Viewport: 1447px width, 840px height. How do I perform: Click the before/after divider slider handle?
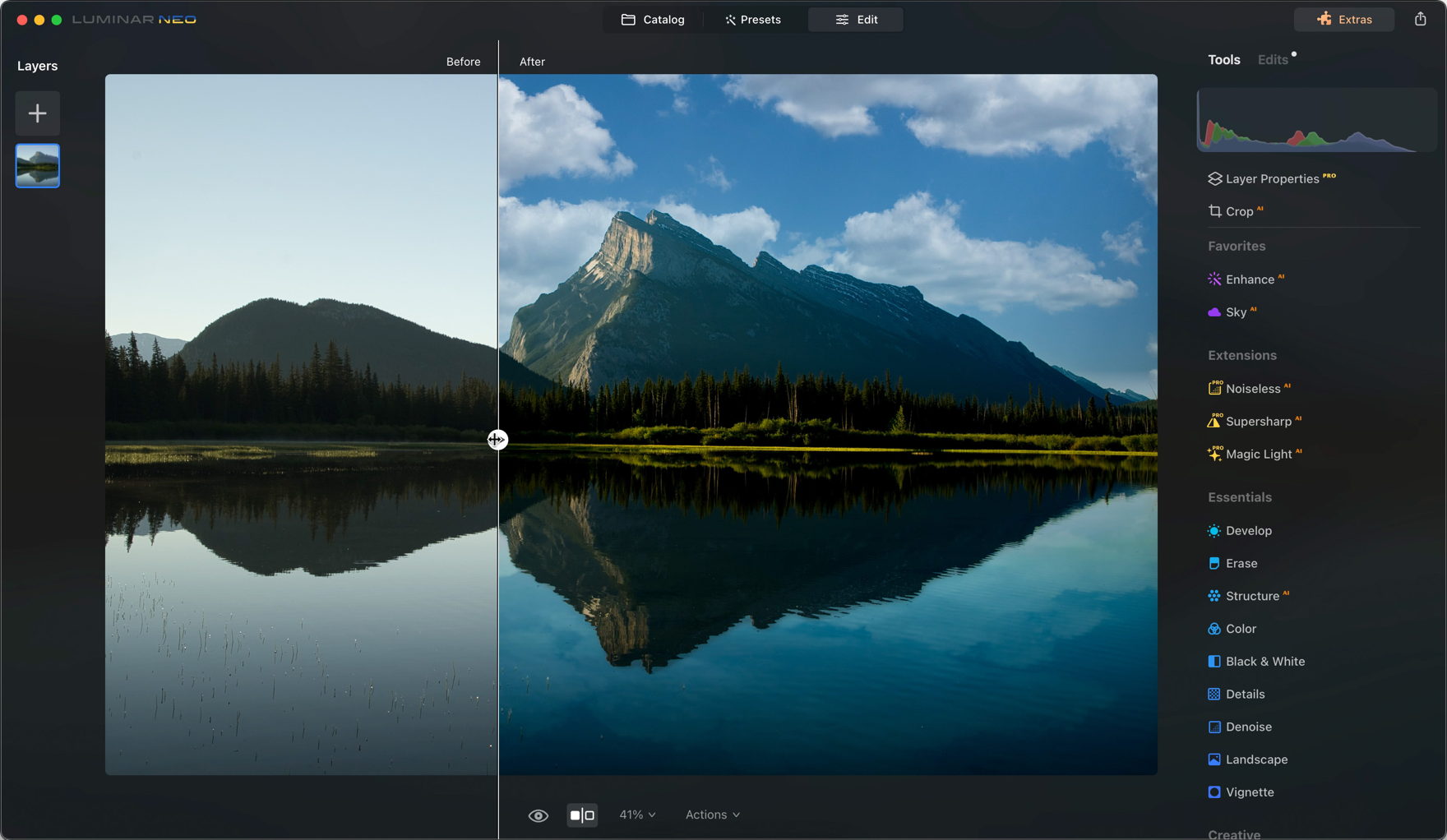(497, 440)
